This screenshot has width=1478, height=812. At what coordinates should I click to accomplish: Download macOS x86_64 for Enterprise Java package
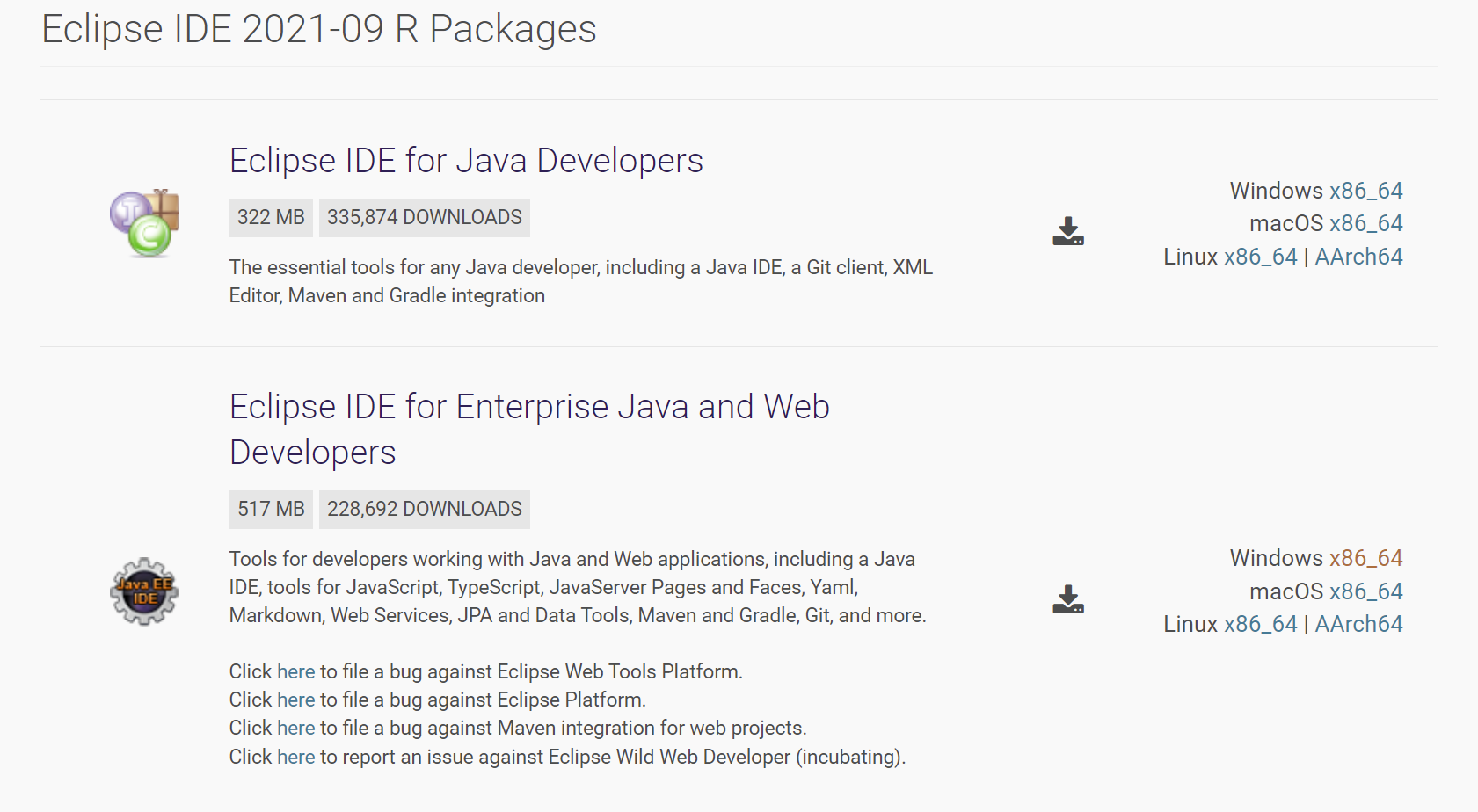[1365, 591]
